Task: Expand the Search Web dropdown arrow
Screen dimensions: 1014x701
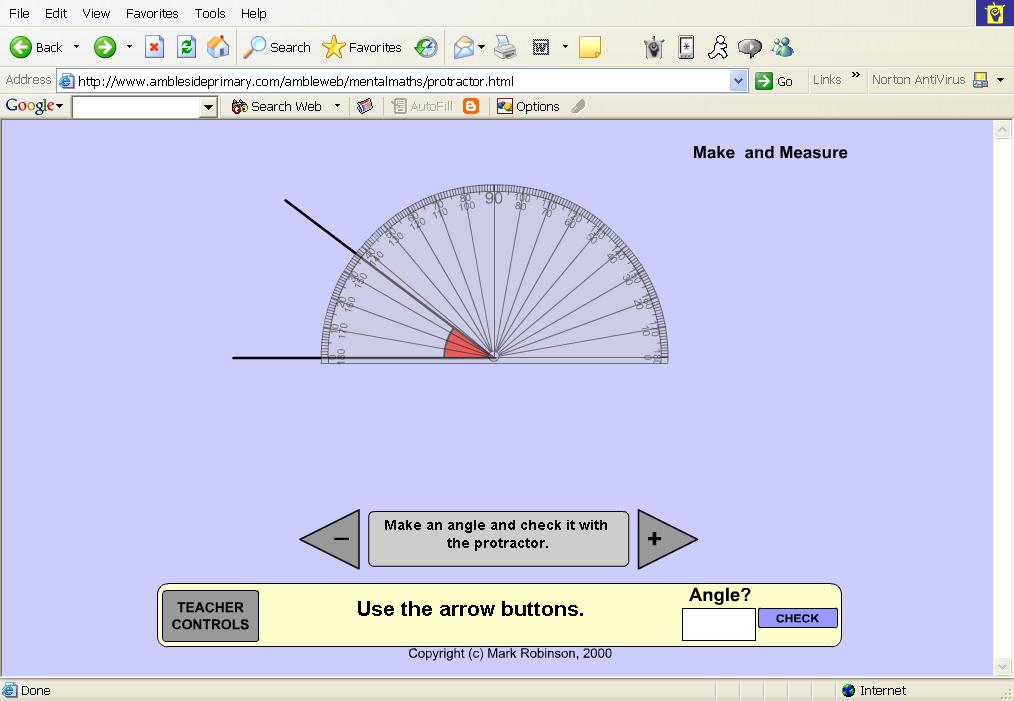Action: pos(337,106)
